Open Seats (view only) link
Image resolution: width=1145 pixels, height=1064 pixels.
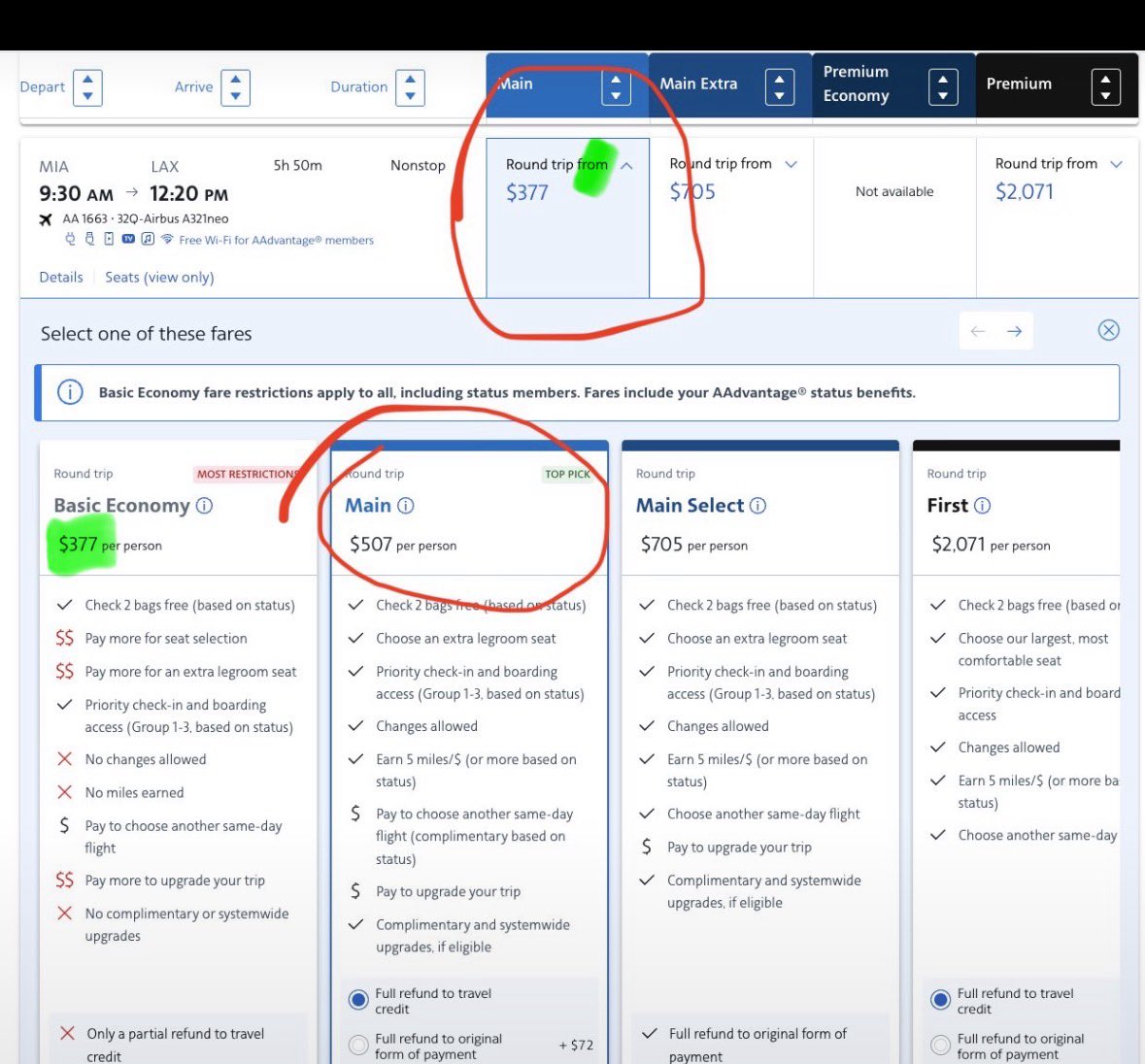point(159,278)
